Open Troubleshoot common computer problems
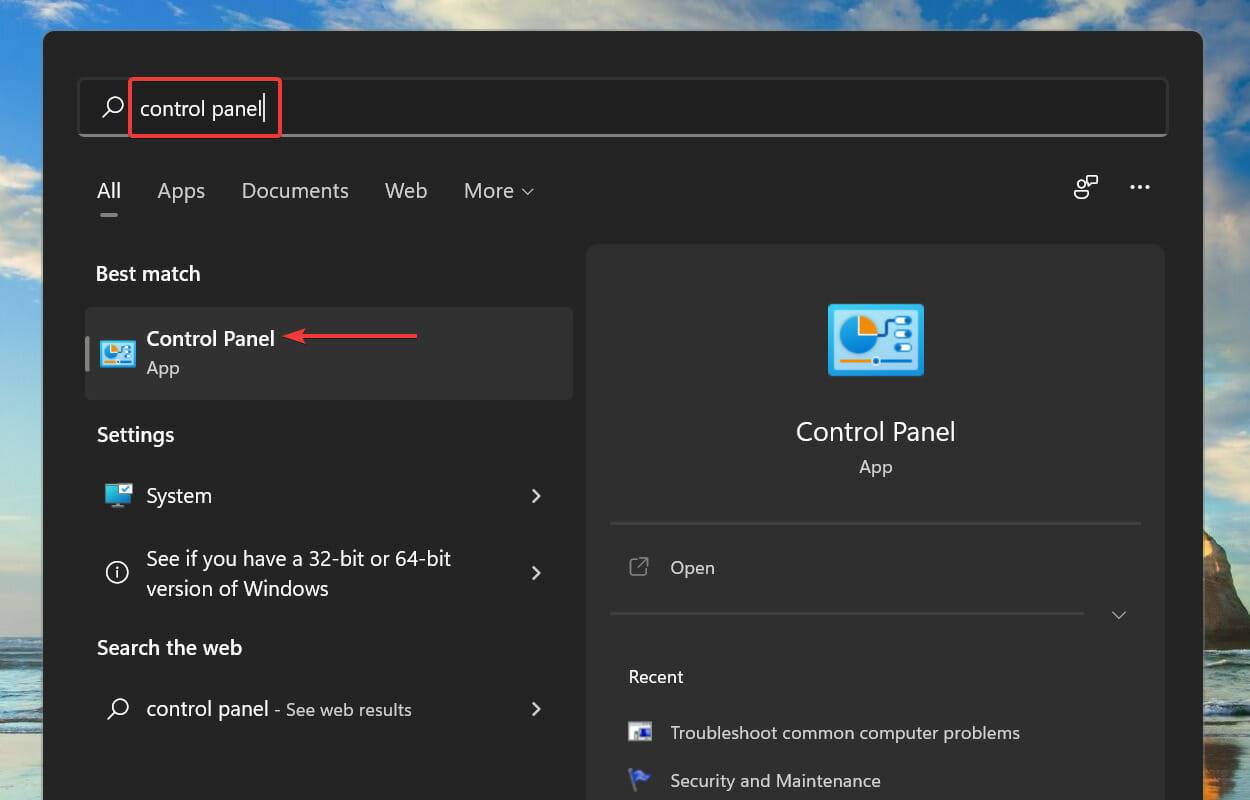The width and height of the screenshot is (1250, 800). click(x=843, y=732)
